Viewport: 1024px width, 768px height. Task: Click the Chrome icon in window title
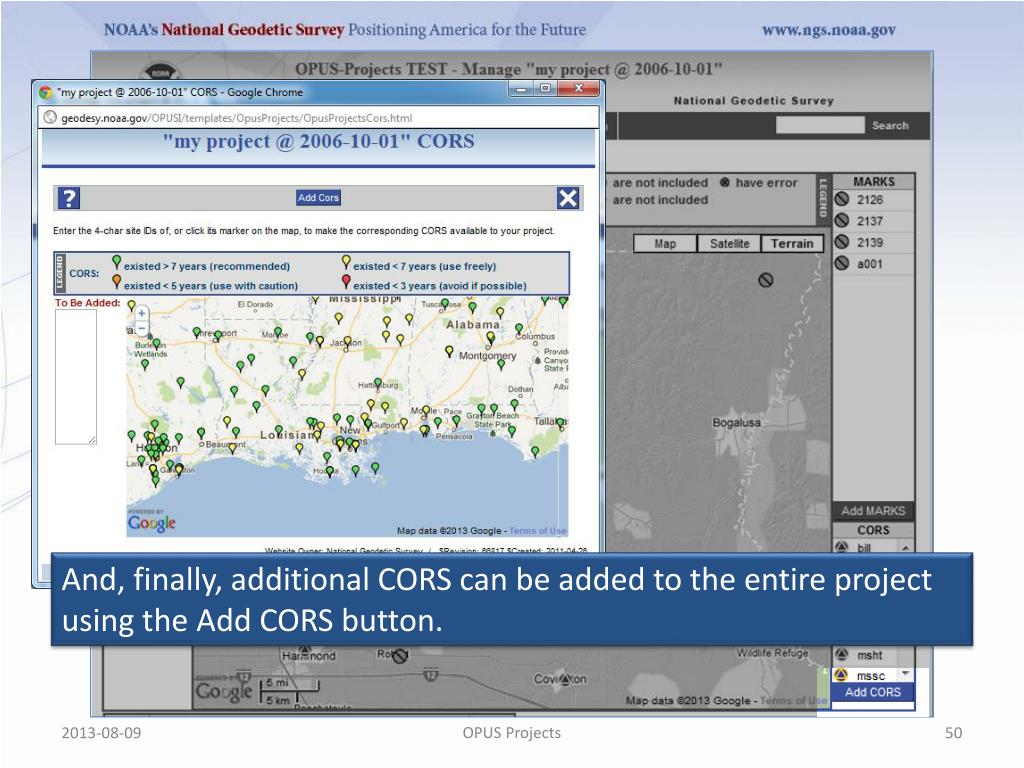(x=45, y=92)
